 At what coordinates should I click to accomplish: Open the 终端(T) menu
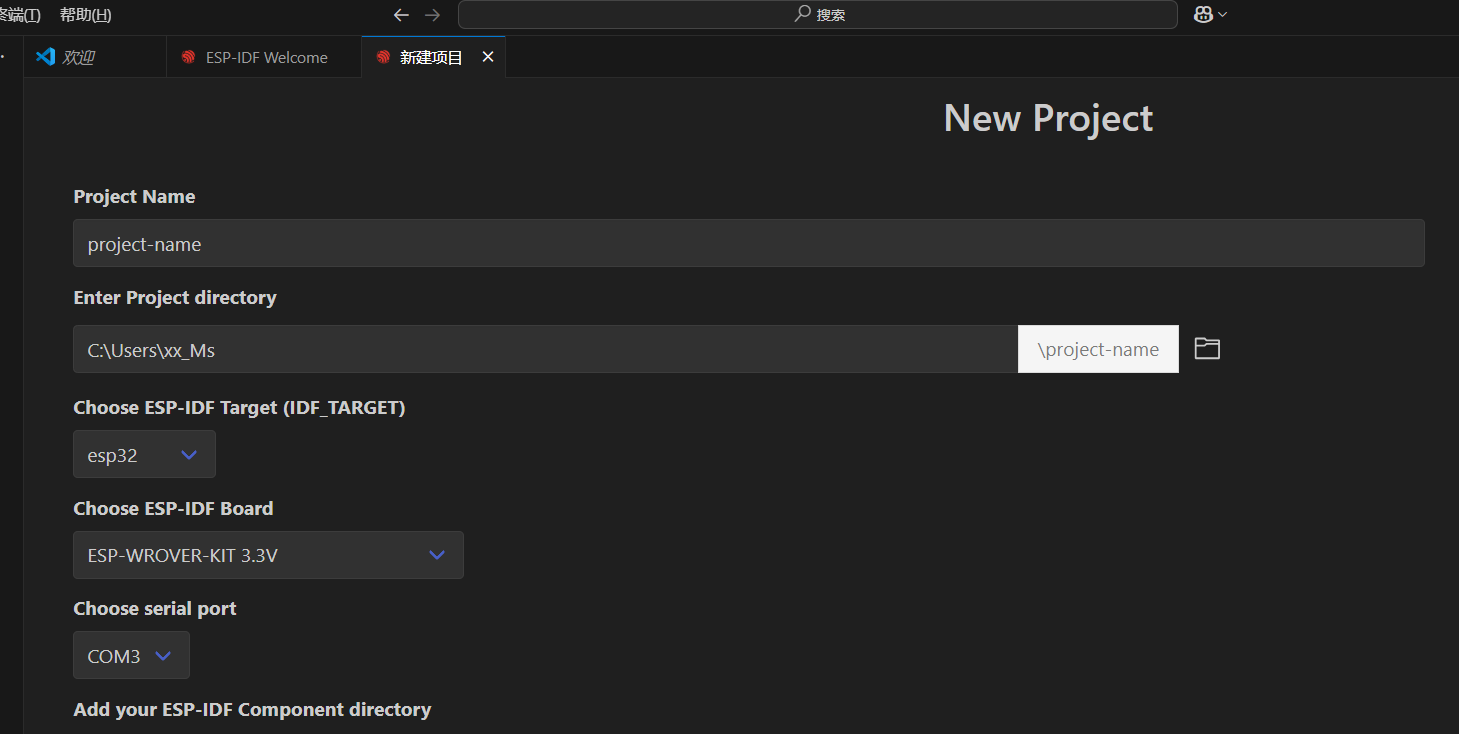18,14
